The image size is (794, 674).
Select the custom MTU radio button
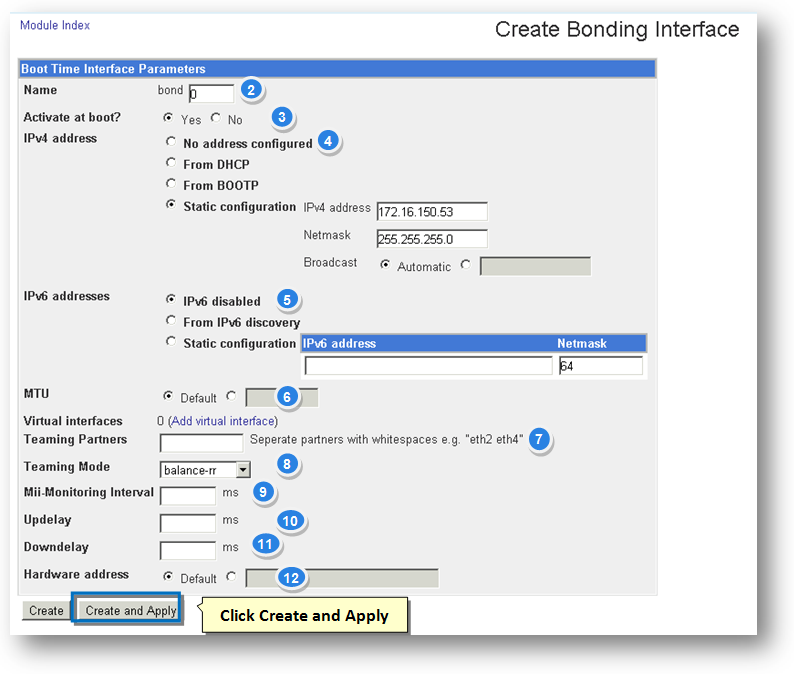[232, 396]
